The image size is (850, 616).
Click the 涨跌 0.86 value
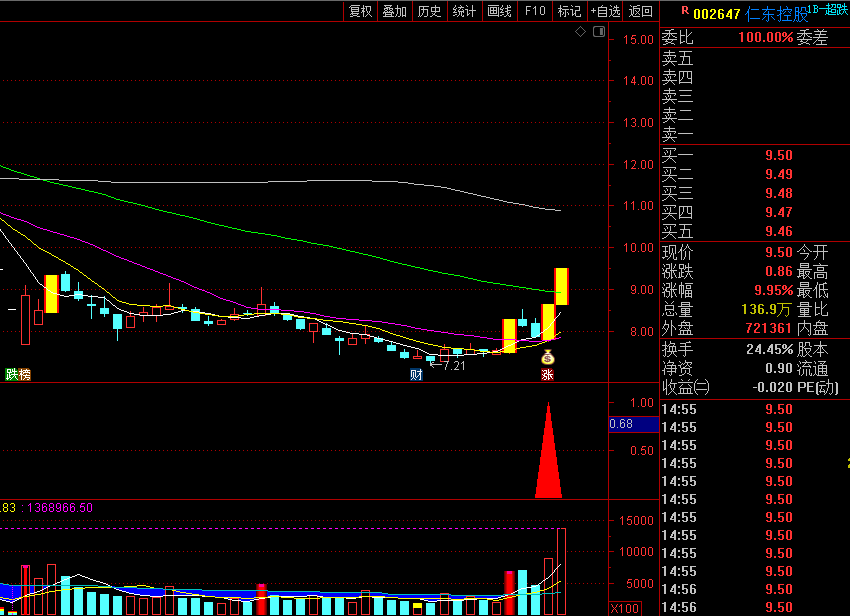(x=778, y=271)
